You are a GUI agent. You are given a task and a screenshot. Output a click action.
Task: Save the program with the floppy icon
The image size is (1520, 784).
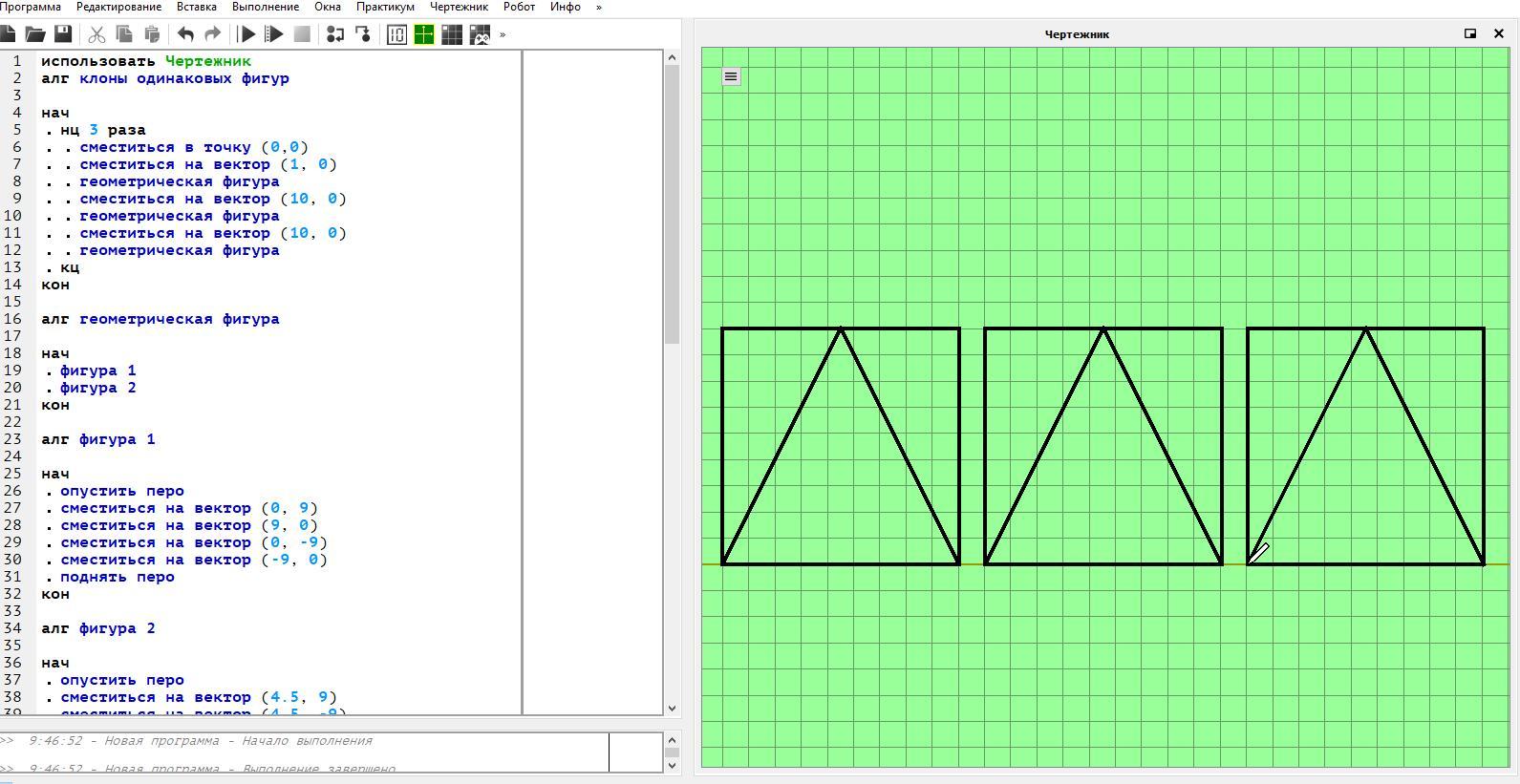(x=63, y=34)
